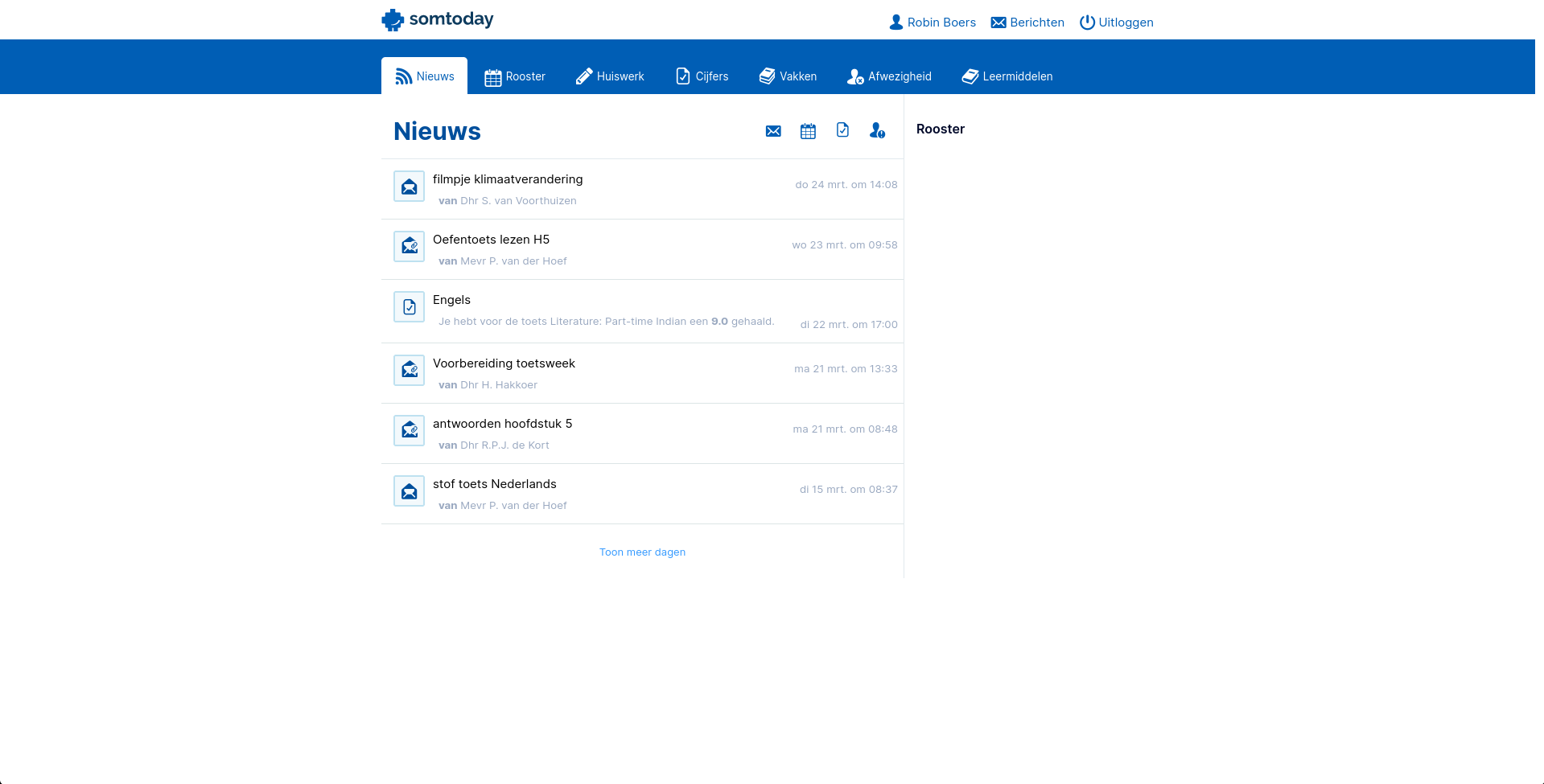Click the envelope icon beside Berichten
Image resolution: width=1544 pixels, height=784 pixels.
click(998, 23)
